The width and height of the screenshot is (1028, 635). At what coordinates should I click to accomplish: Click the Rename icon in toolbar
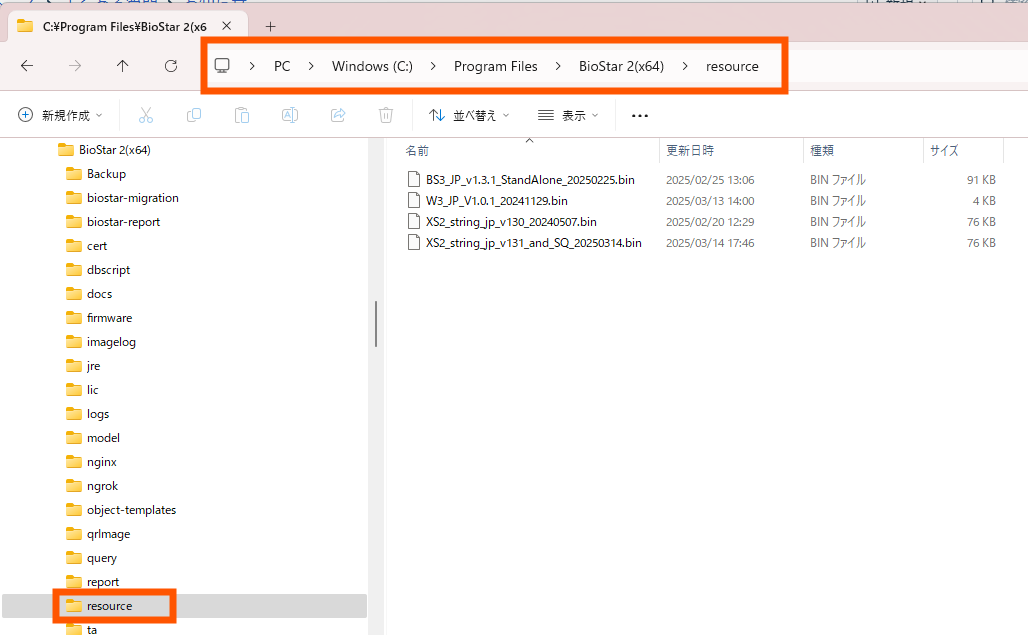[x=290, y=115]
